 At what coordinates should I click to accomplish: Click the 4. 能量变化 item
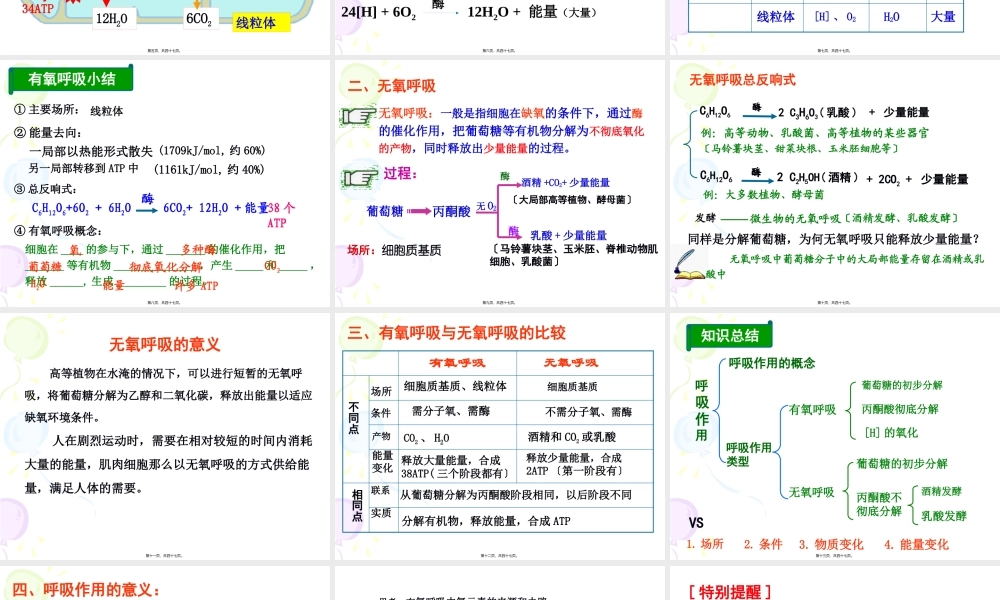(x=916, y=544)
